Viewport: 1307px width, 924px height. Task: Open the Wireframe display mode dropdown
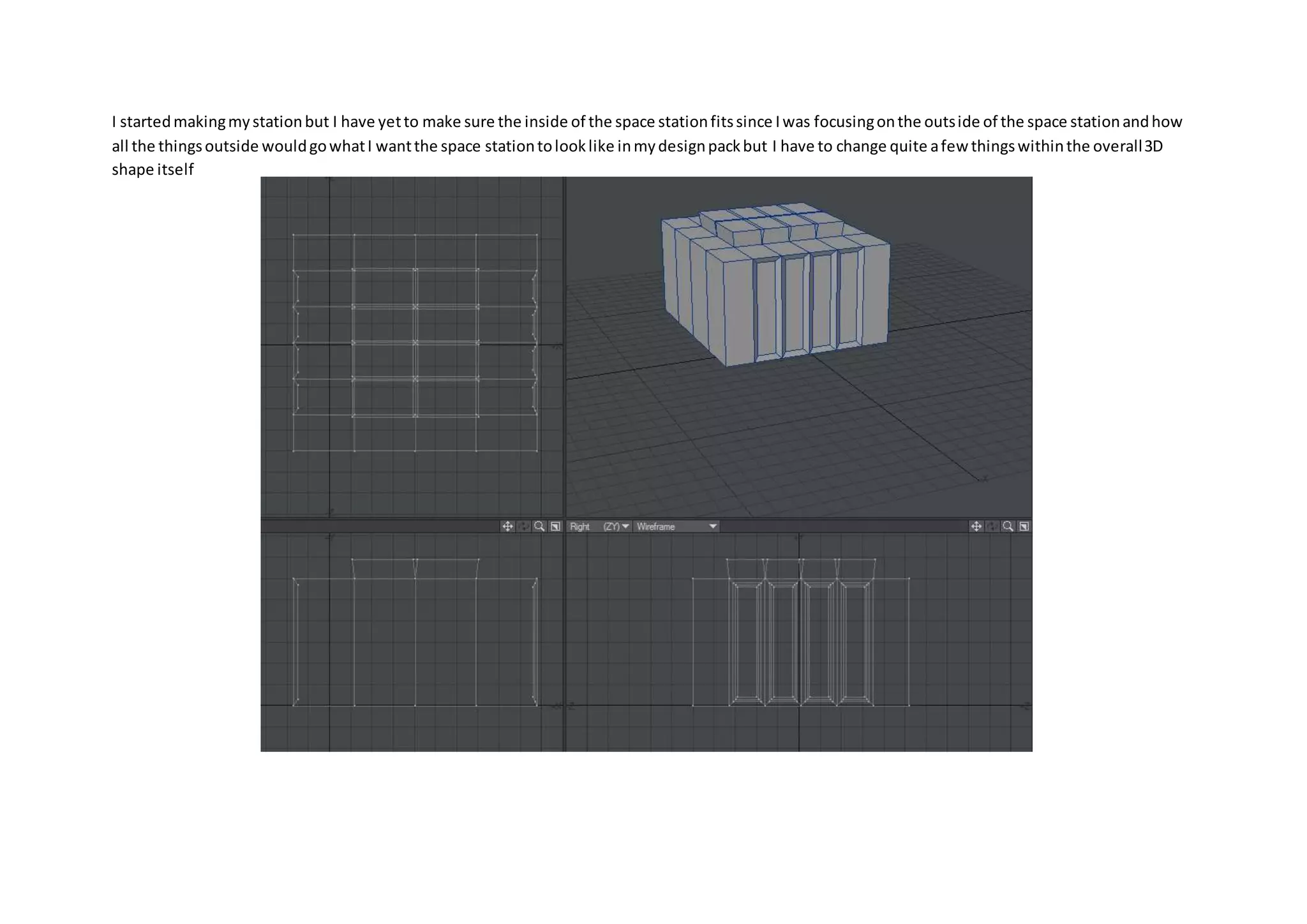tap(676, 526)
